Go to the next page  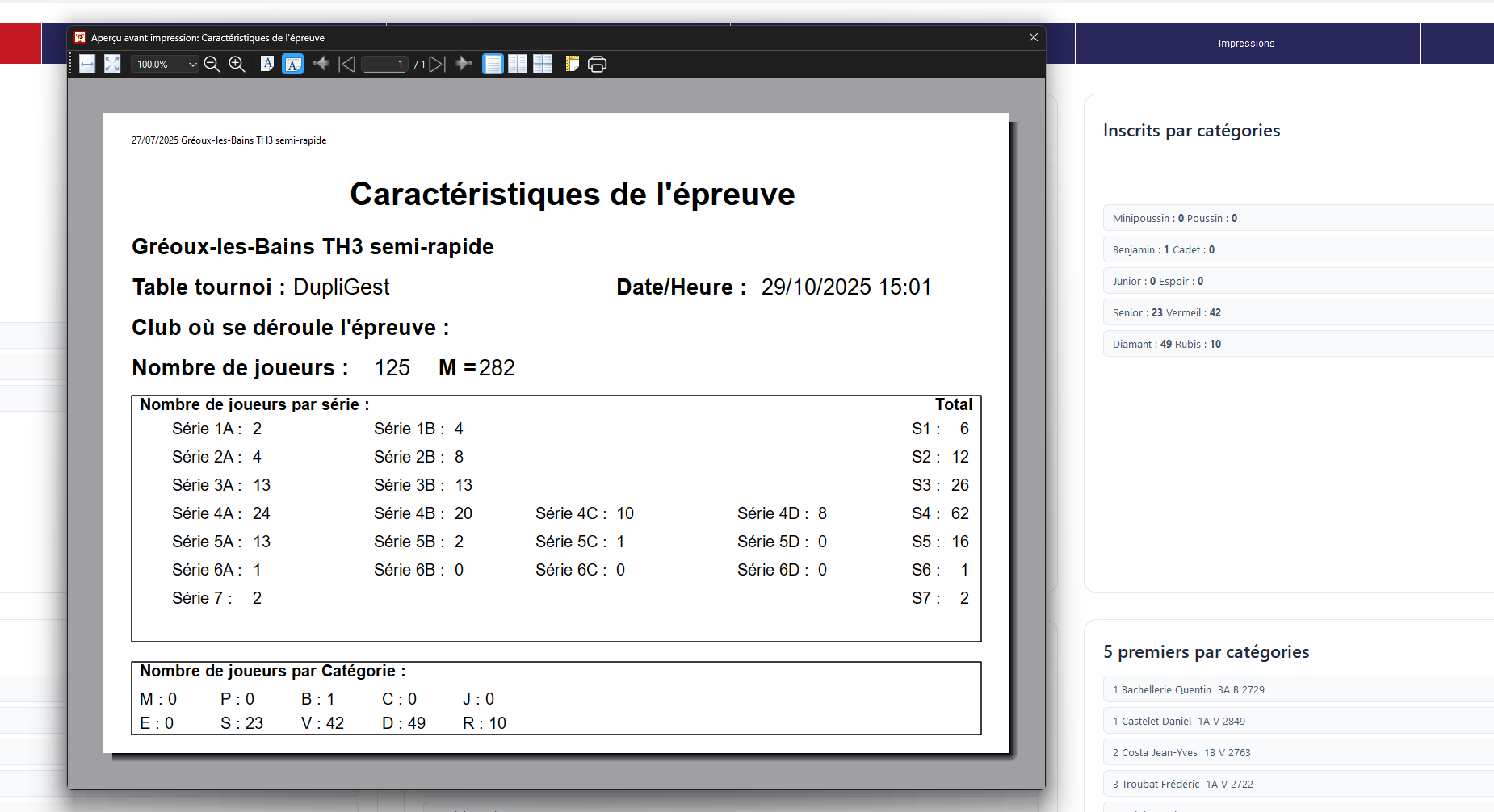point(437,65)
